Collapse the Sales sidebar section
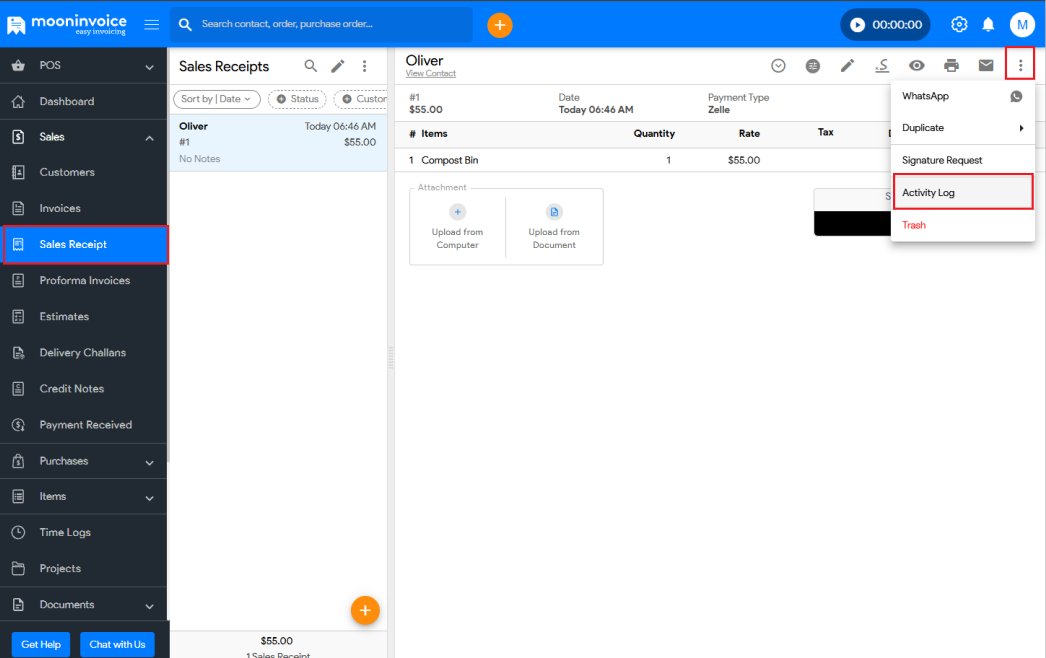Image resolution: width=1046 pixels, height=658 pixels. point(83,137)
